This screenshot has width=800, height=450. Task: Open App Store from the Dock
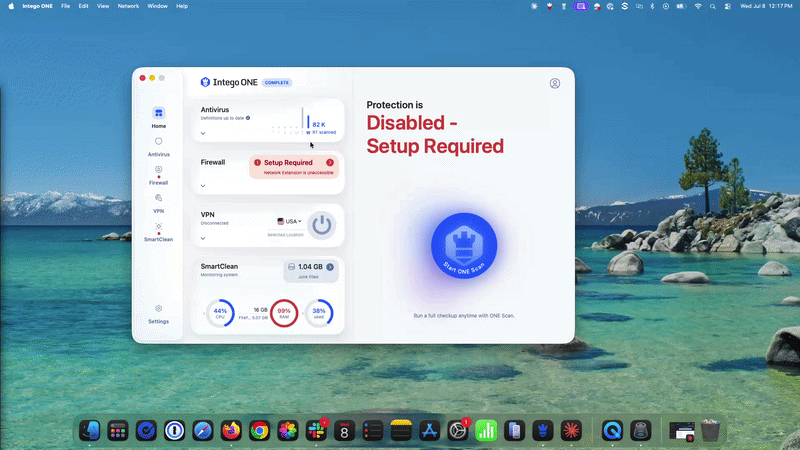point(430,431)
